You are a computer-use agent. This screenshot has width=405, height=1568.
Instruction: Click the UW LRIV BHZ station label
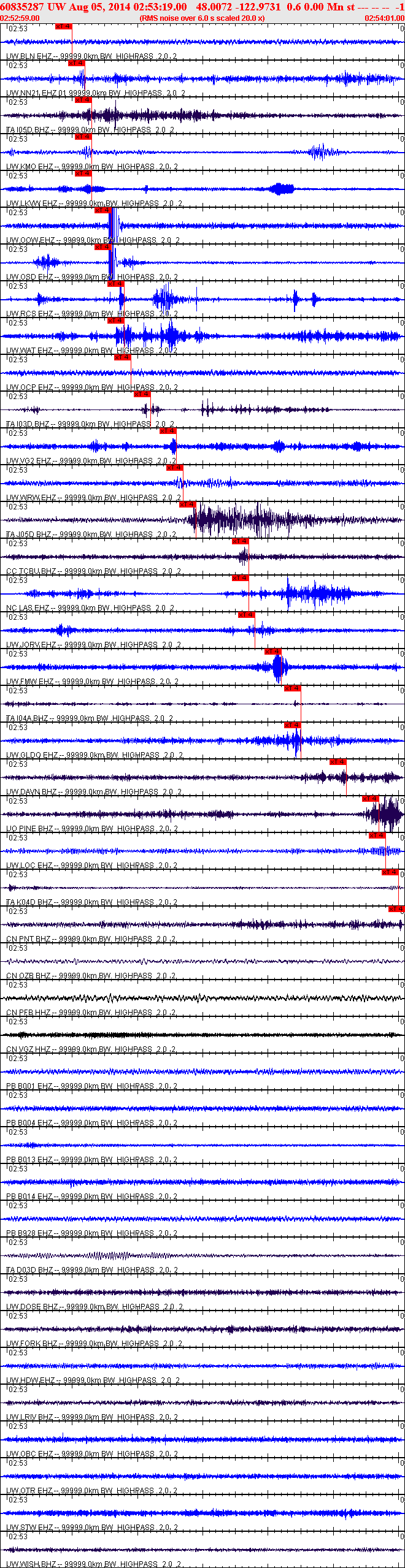[92, 1417]
